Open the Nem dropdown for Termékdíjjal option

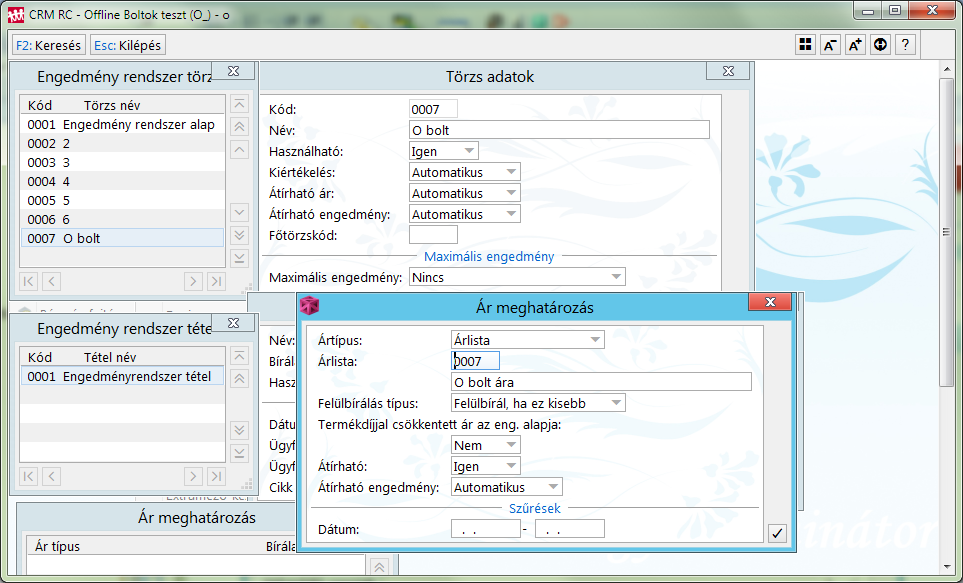[486, 445]
